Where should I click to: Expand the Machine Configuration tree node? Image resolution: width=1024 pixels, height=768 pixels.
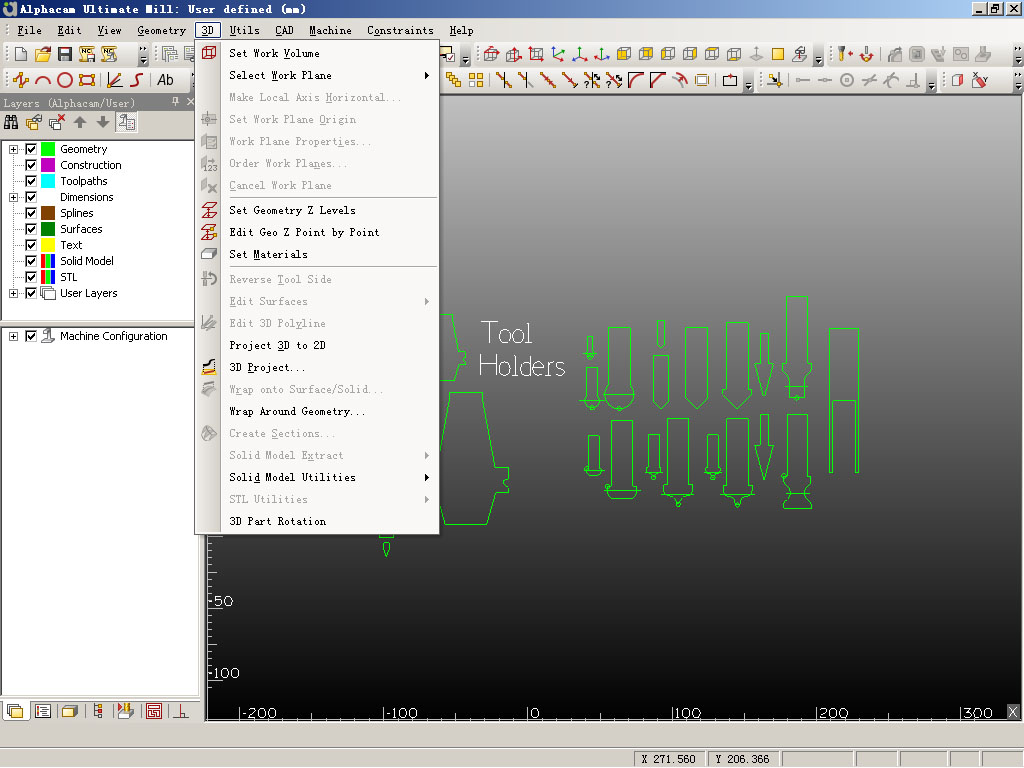tap(13, 336)
